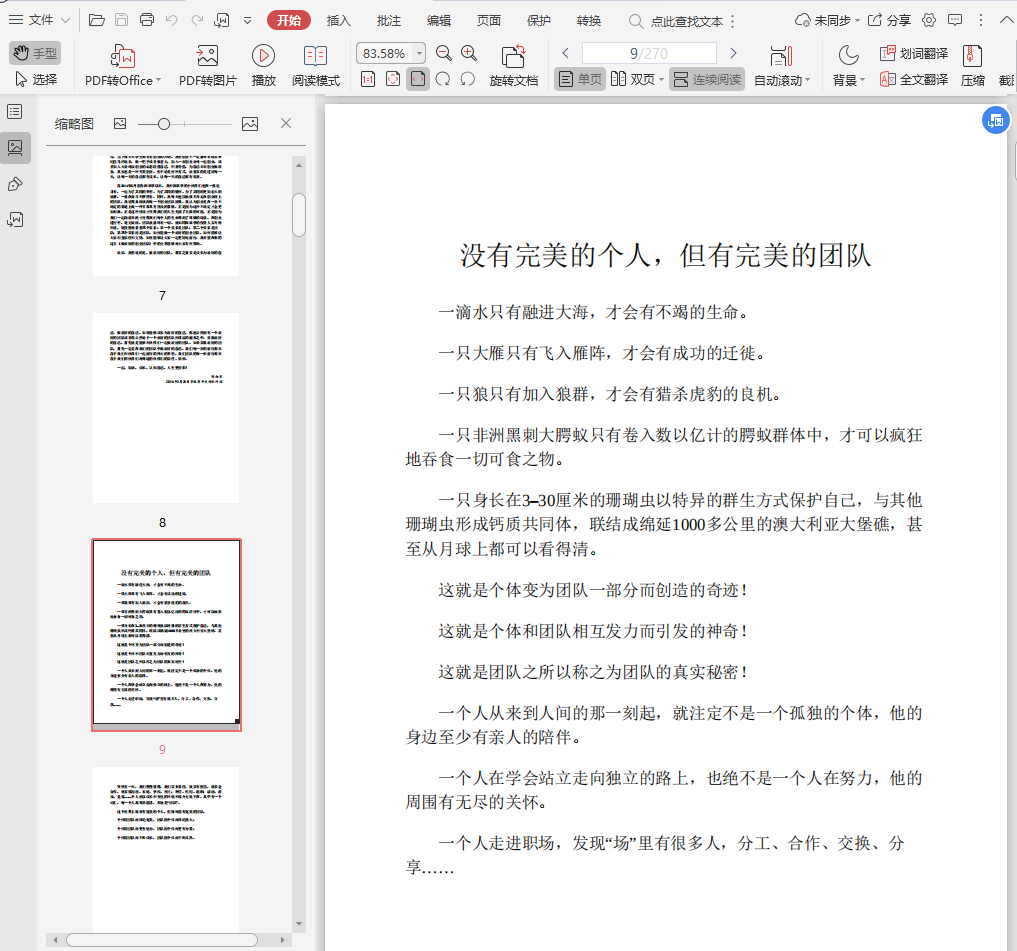1017x951 pixels.
Task: Open the bookmarks outline sidebar icon
Action: tap(15, 112)
